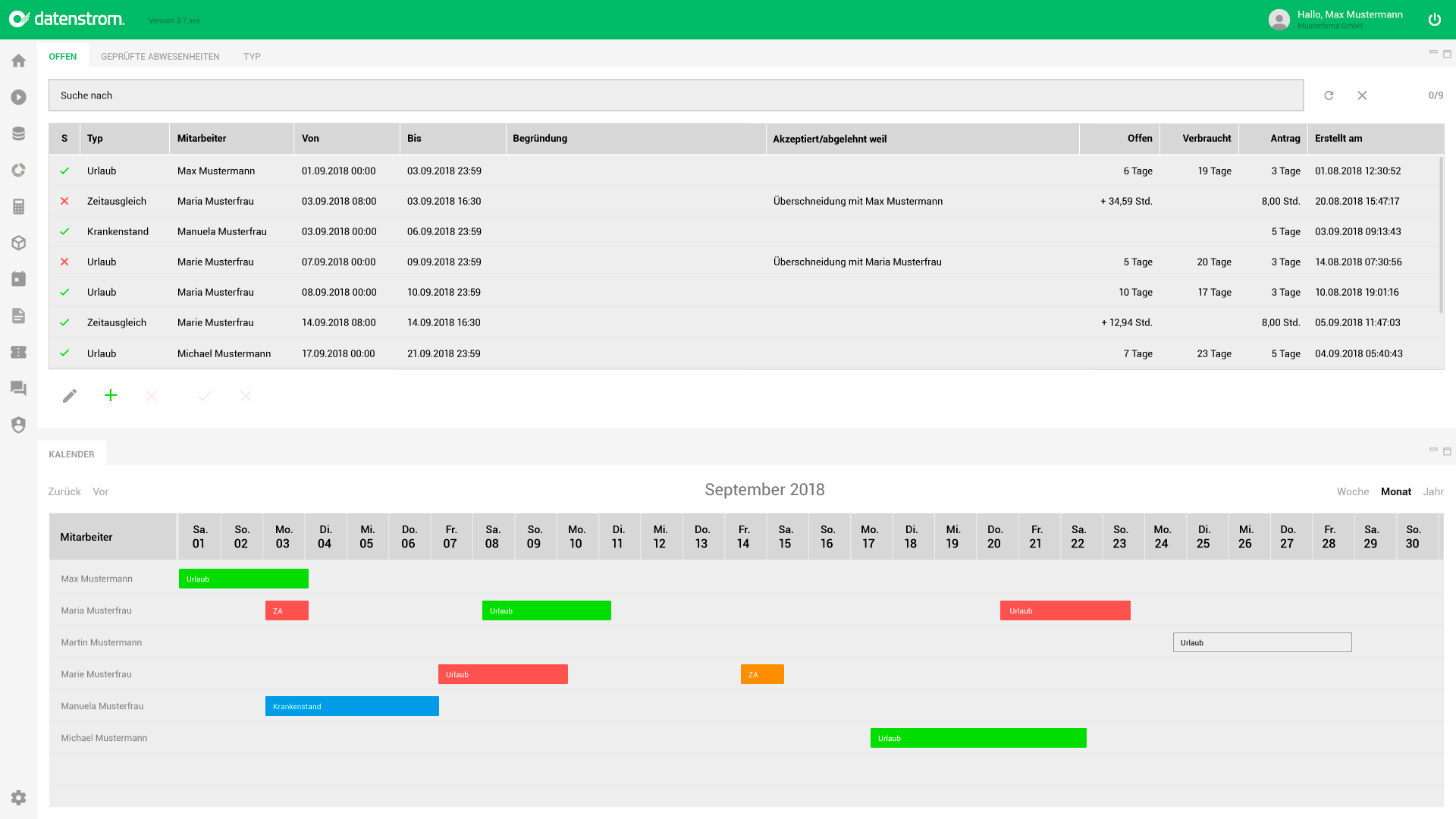Click the pencil edit icon below the table
Image resolution: width=1456 pixels, height=819 pixels.
70,396
